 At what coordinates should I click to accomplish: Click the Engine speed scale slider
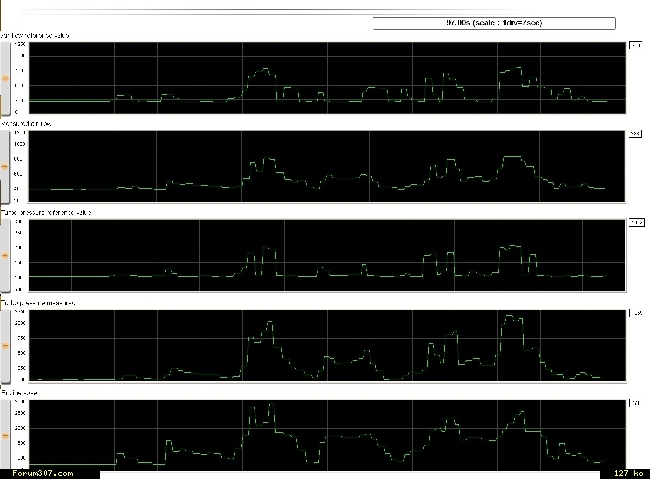5,435
